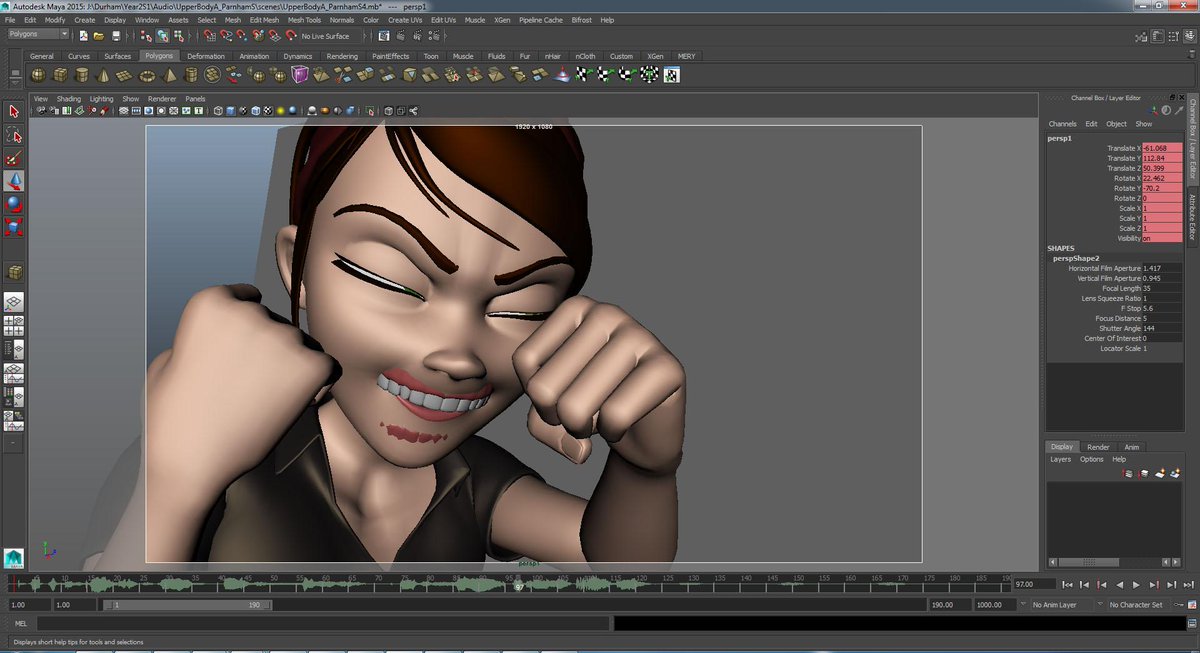Select the arrow Select tool
The width and height of the screenshot is (1200, 653).
pyautogui.click(x=14, y=112)
